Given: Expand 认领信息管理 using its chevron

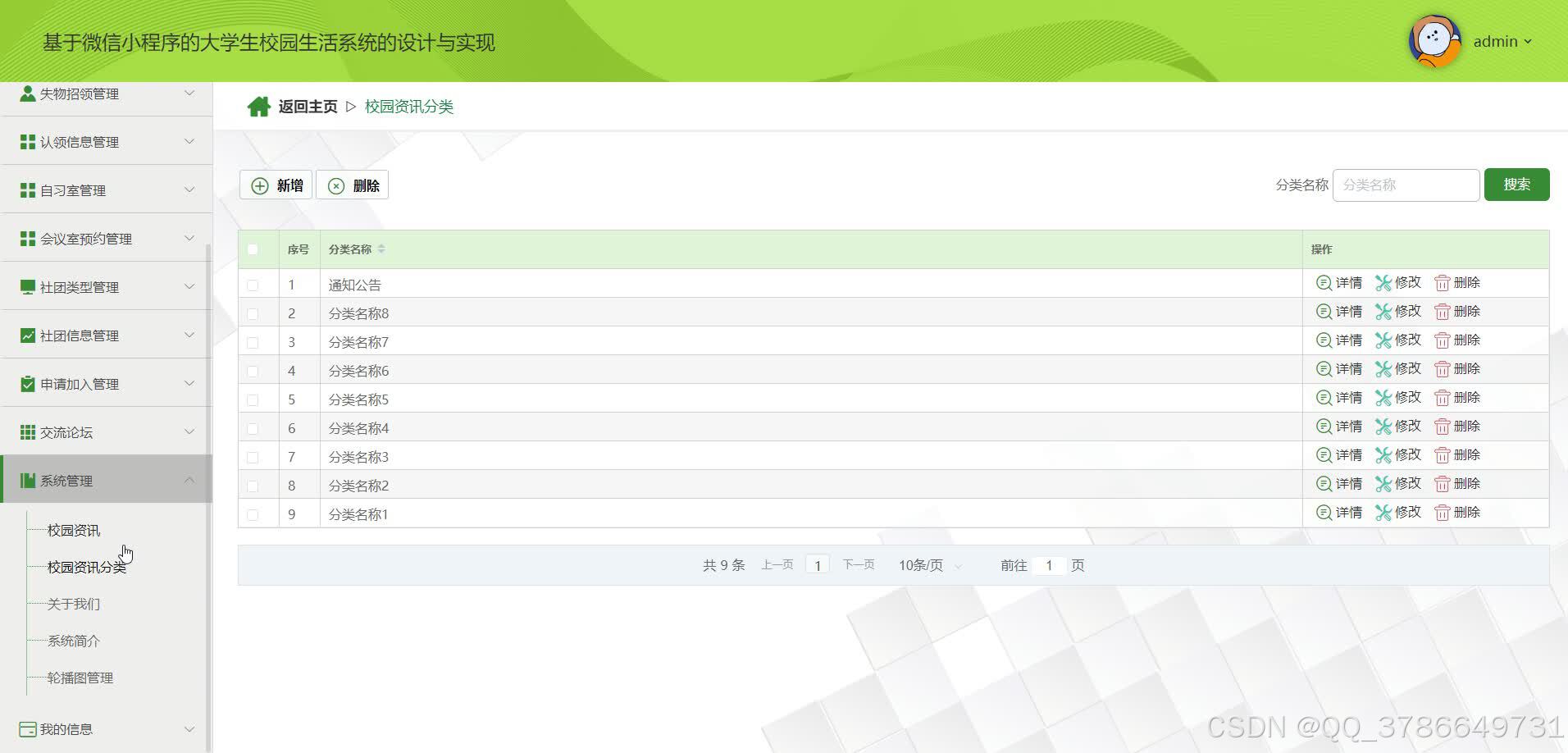Looking at the screenshot, I should (x=189, y=141).
